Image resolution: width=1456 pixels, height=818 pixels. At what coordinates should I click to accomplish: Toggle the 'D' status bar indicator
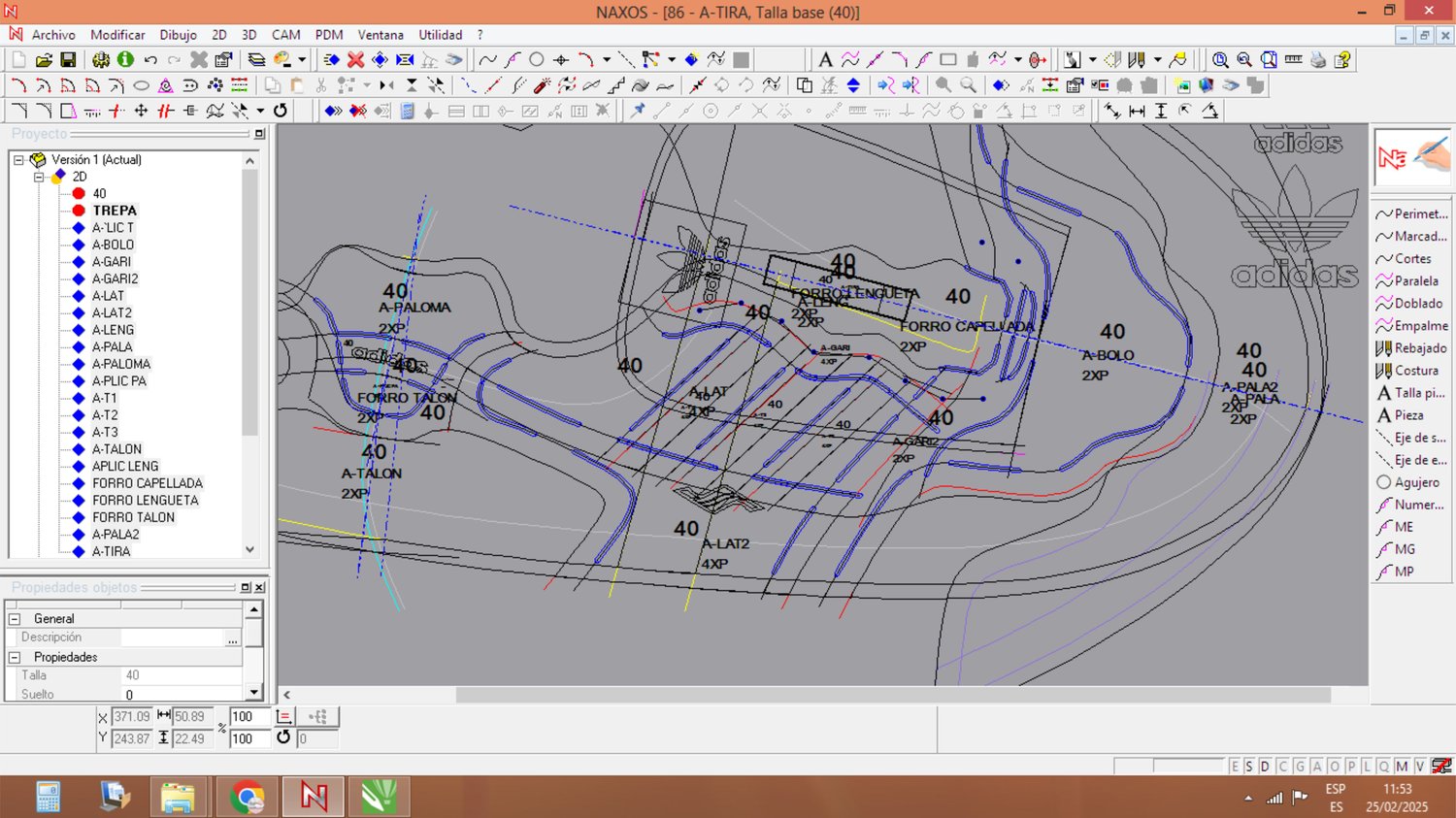[1265, 767]
